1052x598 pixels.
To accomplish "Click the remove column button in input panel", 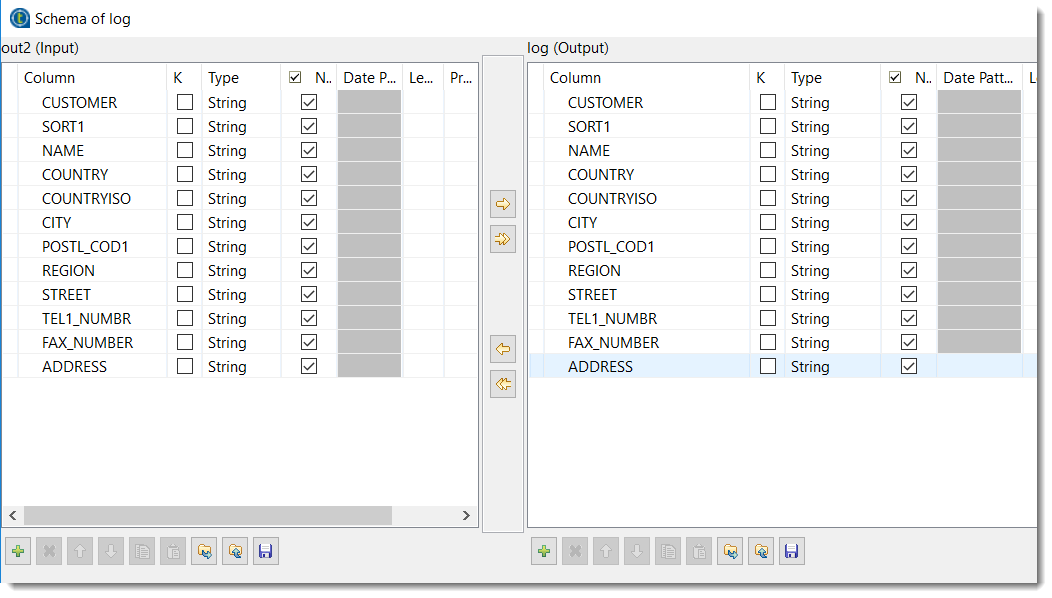I will tap(49, 552).
